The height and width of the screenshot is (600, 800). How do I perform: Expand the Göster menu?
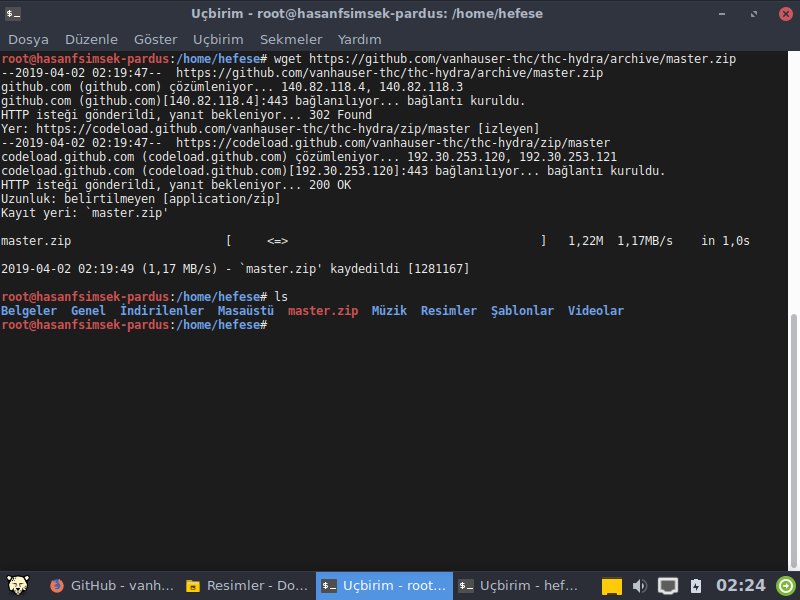(x=155, y=39)
